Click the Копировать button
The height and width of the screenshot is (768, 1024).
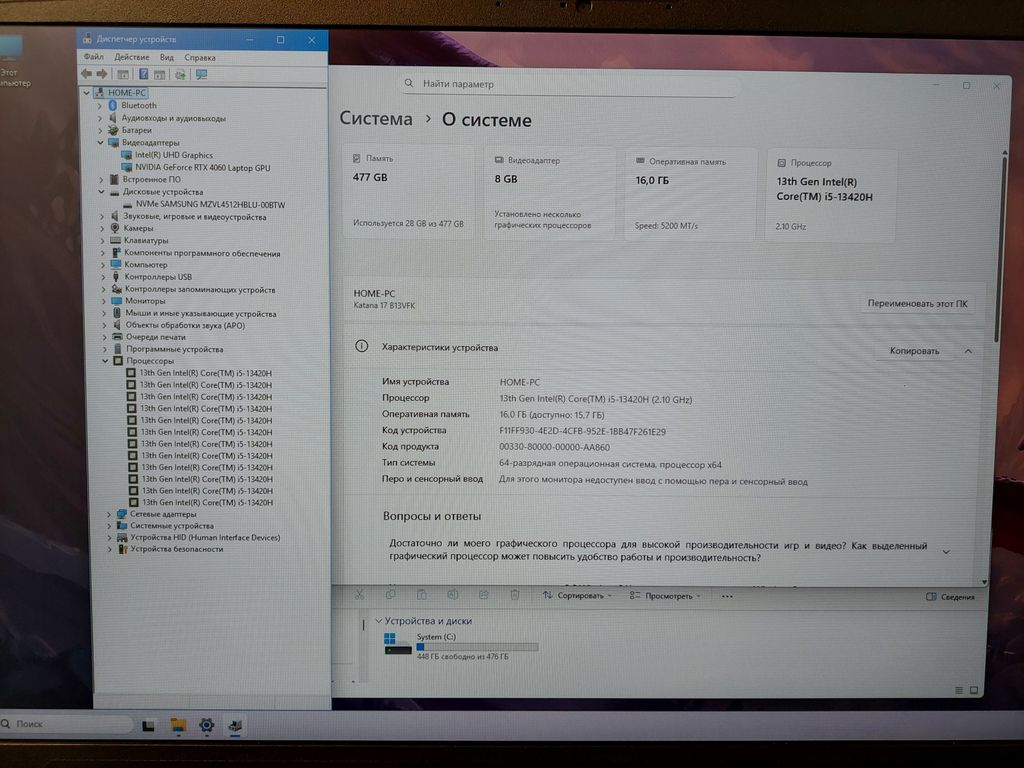915,351
